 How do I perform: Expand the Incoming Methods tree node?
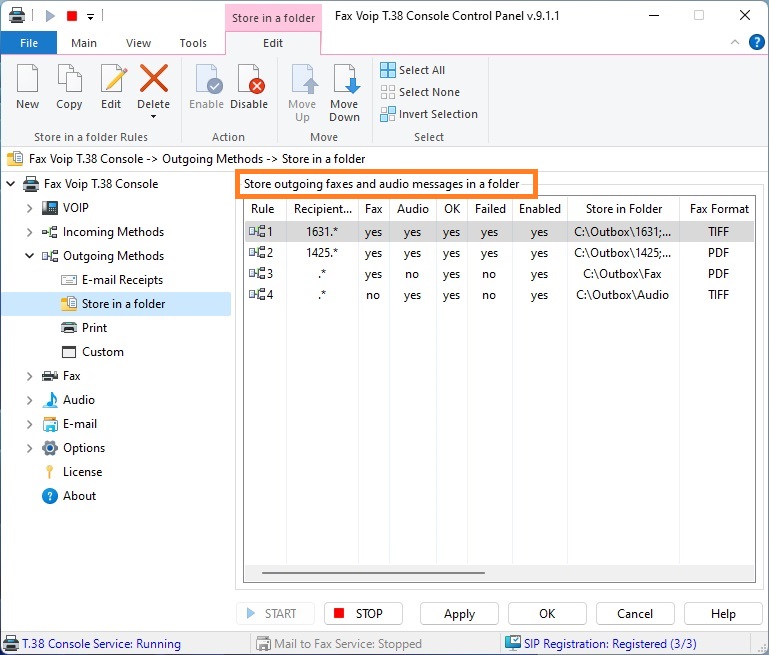click(x=29, y=232)
